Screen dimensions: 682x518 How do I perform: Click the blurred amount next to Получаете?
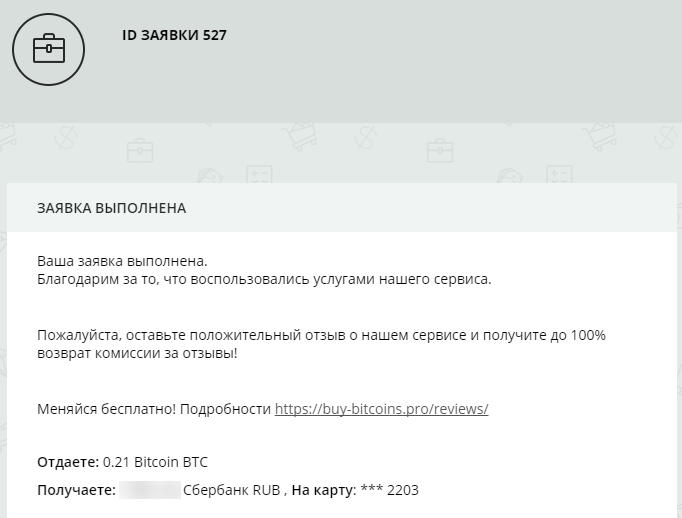(150, 490)
